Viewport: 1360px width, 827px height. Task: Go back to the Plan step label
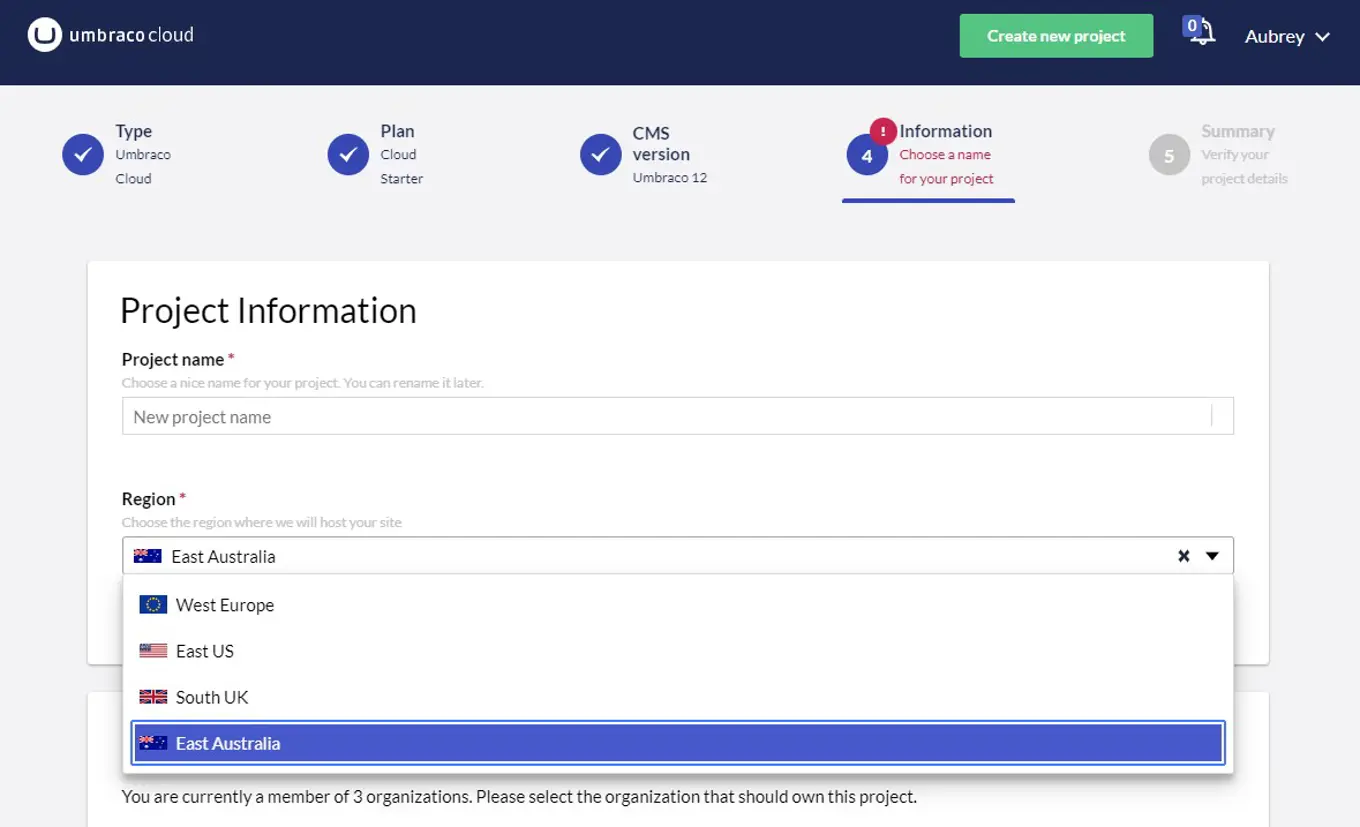(x=397, y=132)
